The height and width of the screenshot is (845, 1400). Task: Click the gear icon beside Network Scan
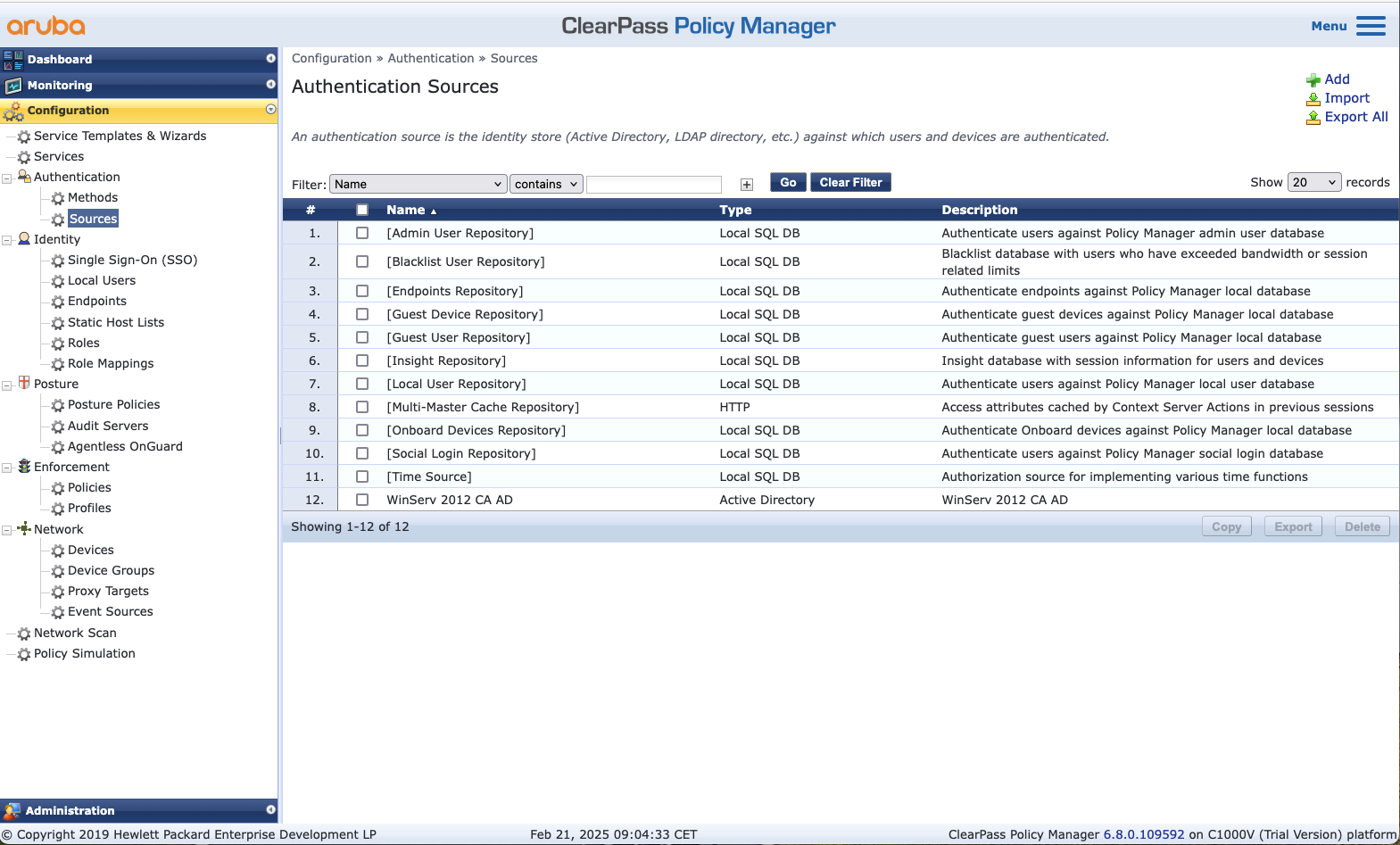pos(24,634)
